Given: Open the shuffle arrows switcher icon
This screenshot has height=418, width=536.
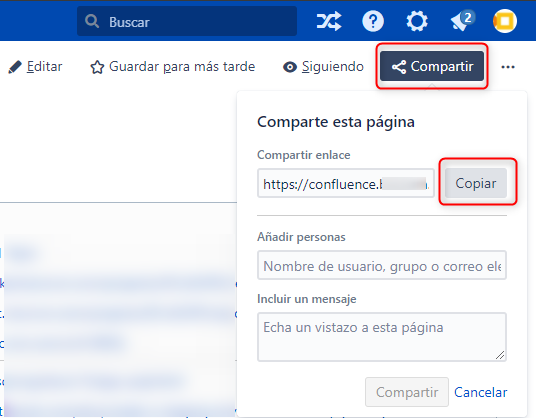Looking at the screenshot, I should pos(329,21).
